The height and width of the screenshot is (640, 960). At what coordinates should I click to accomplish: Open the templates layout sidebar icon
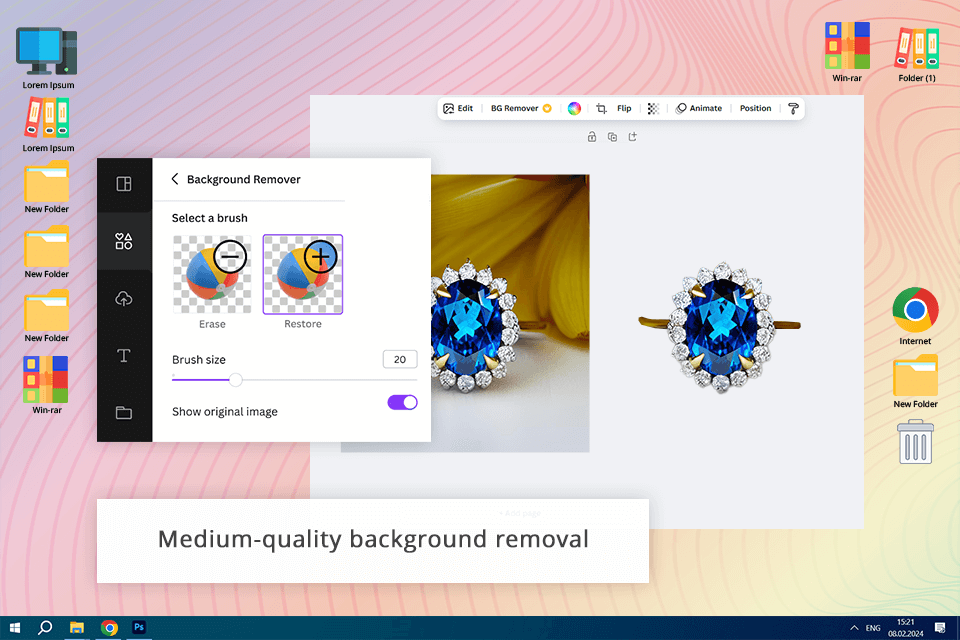(124, 184)
